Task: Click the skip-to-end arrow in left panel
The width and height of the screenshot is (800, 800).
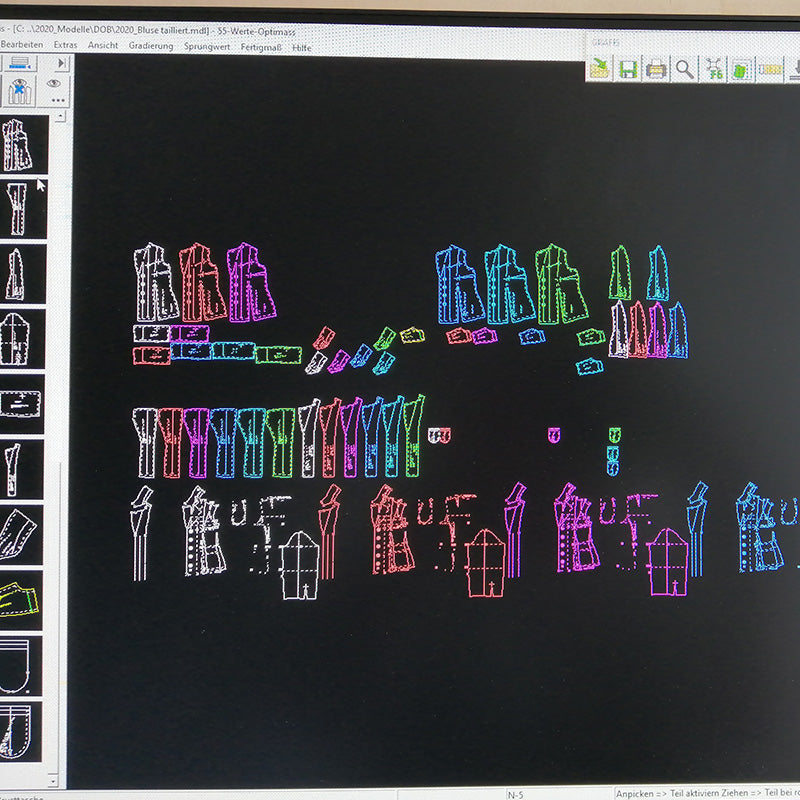Action: (64, 62)
